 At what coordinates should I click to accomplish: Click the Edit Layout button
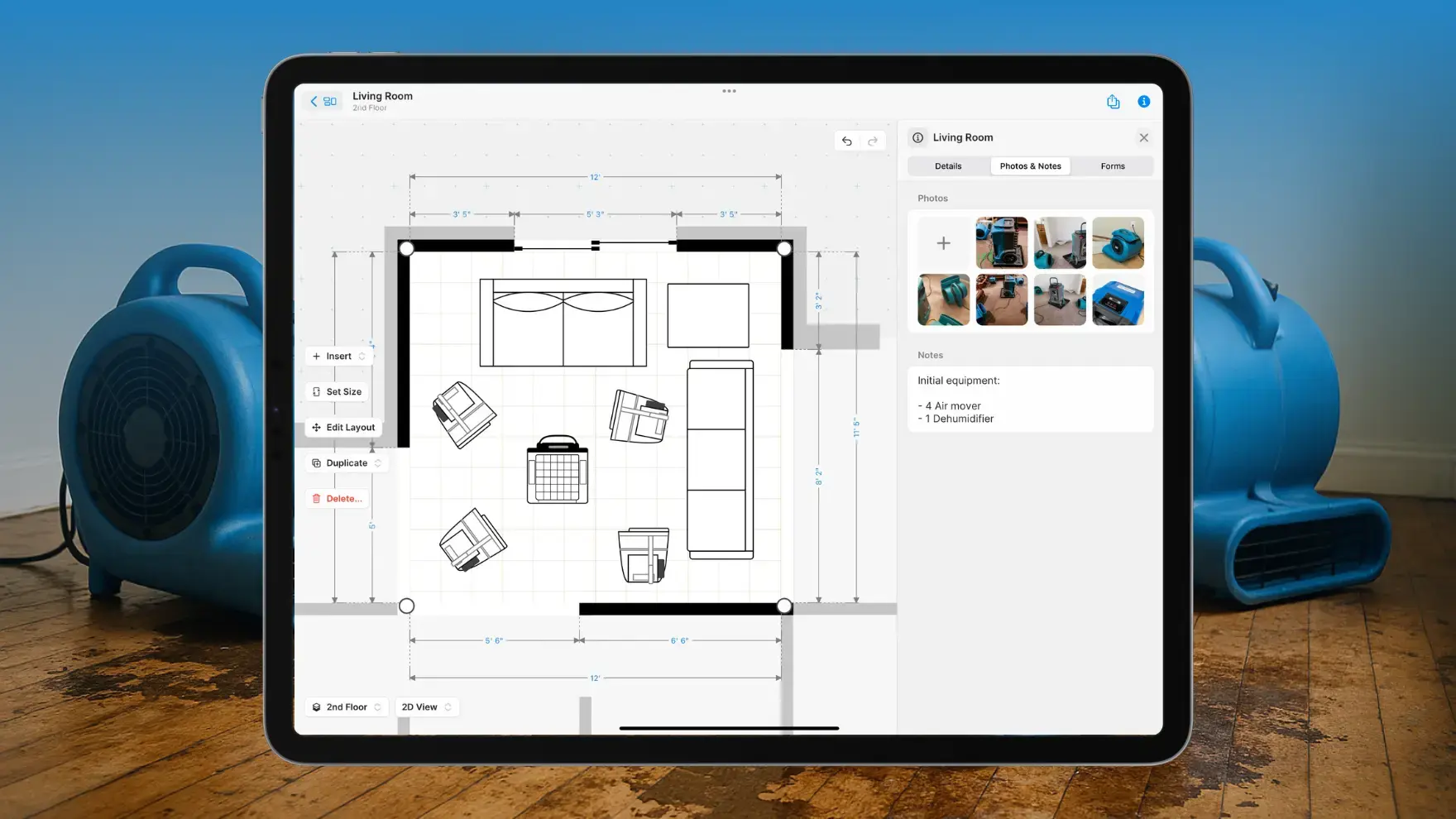[x=342, y=428]
